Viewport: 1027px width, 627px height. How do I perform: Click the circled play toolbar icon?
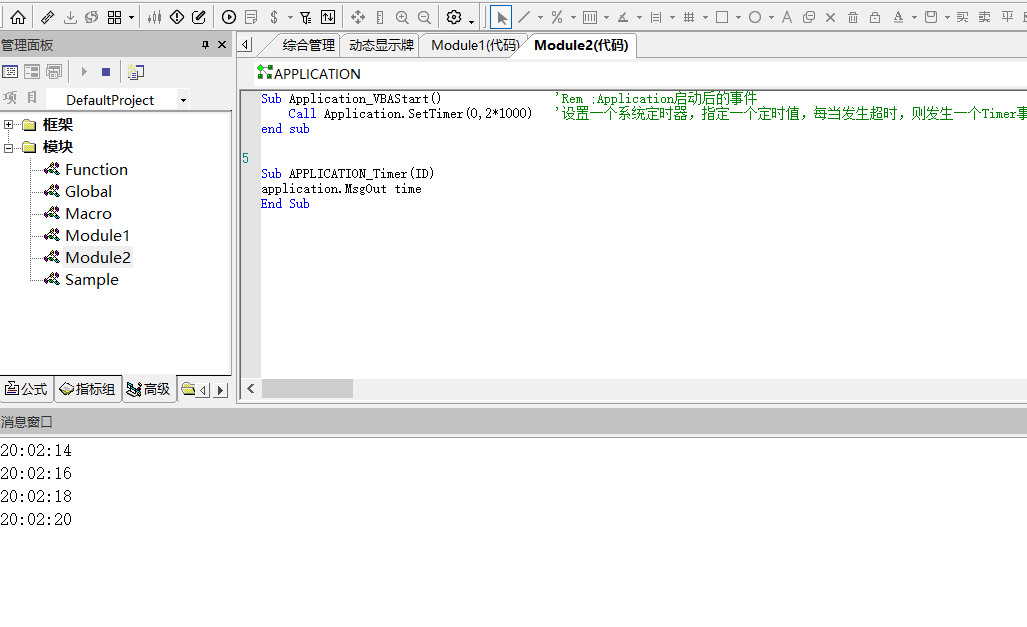pos(229,17)
